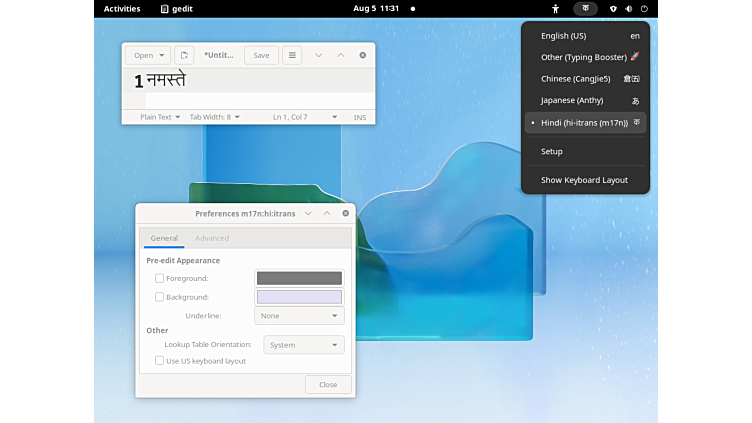This screenshot has height=423, width=752.
Task: Enable the Background checkbox
Action: pos(160,297)
